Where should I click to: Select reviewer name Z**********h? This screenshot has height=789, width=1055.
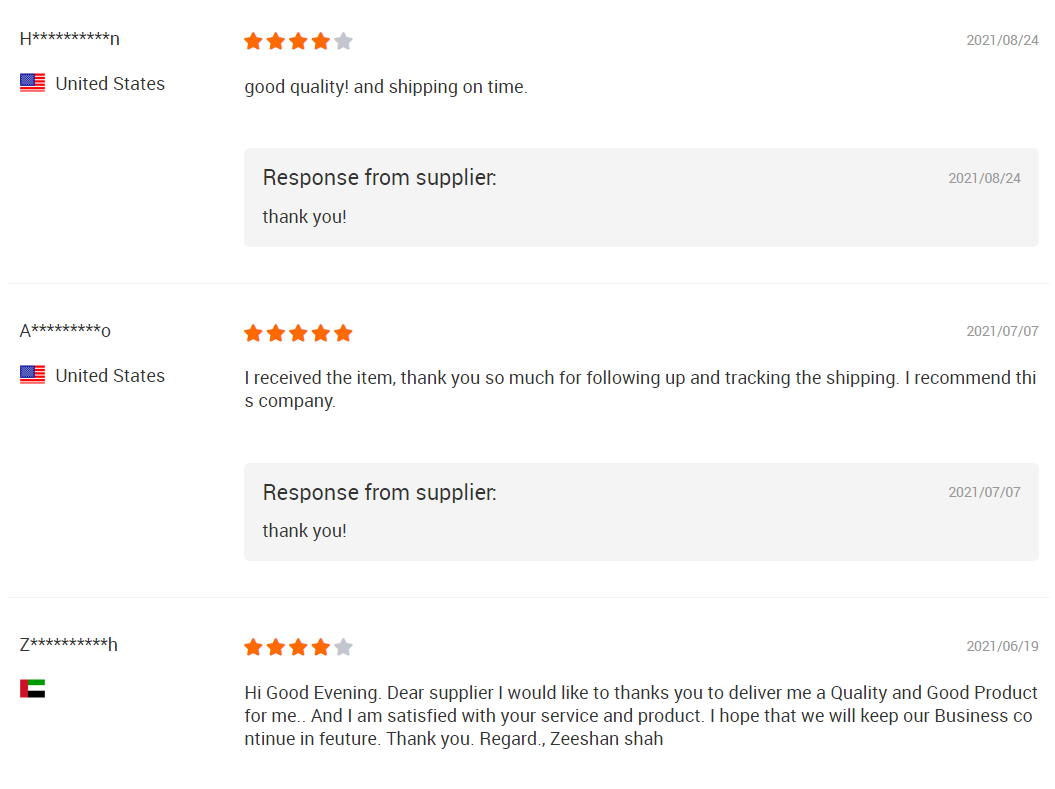click(68, 645)
